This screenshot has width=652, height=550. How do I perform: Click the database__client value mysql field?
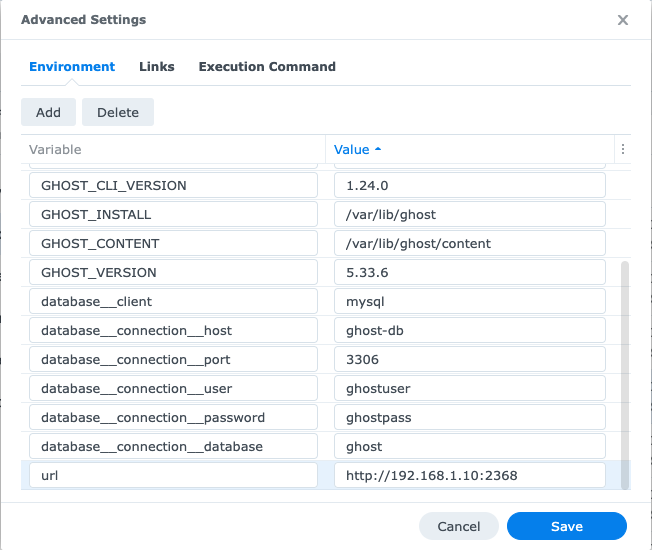coord(470,301)
